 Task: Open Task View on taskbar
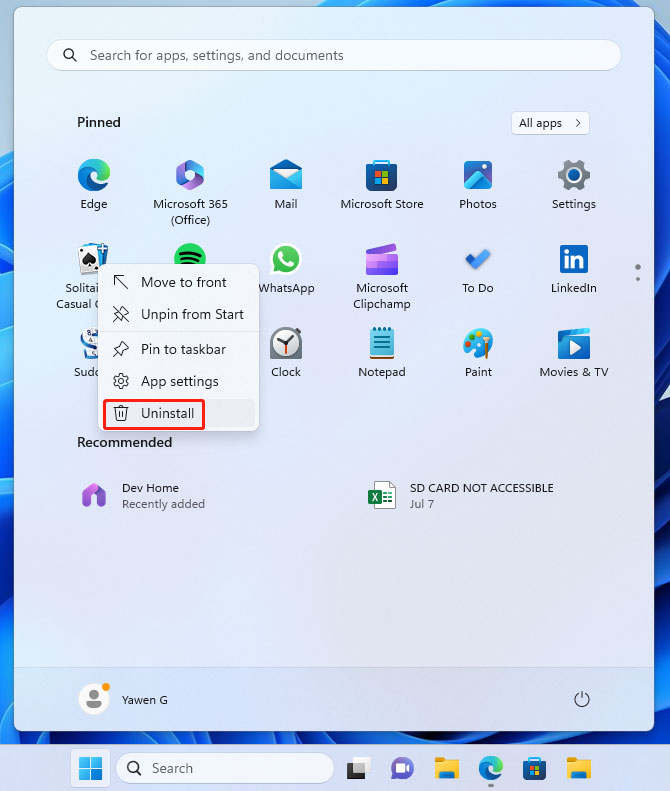[358, 768]
